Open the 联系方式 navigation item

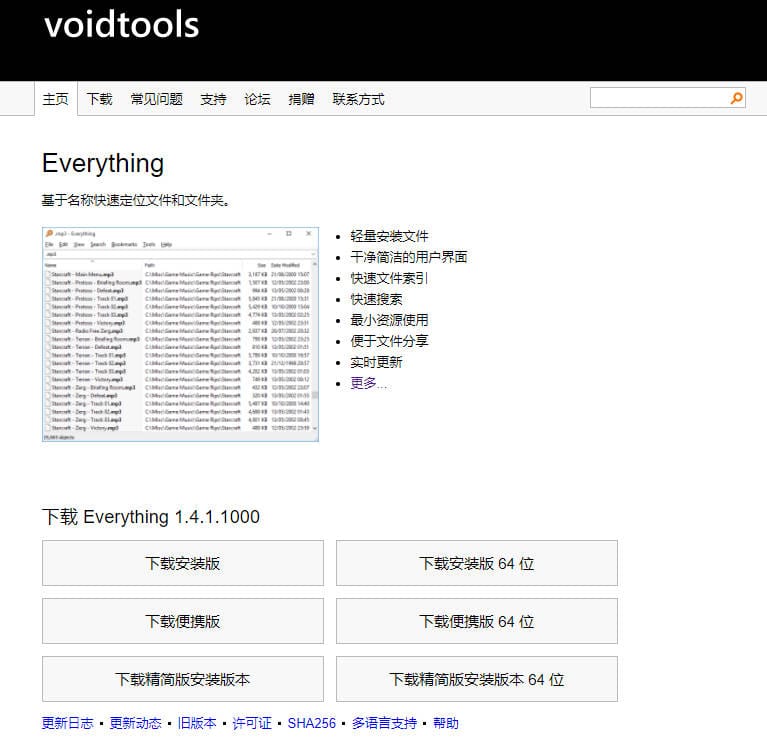tap(359, 99)
